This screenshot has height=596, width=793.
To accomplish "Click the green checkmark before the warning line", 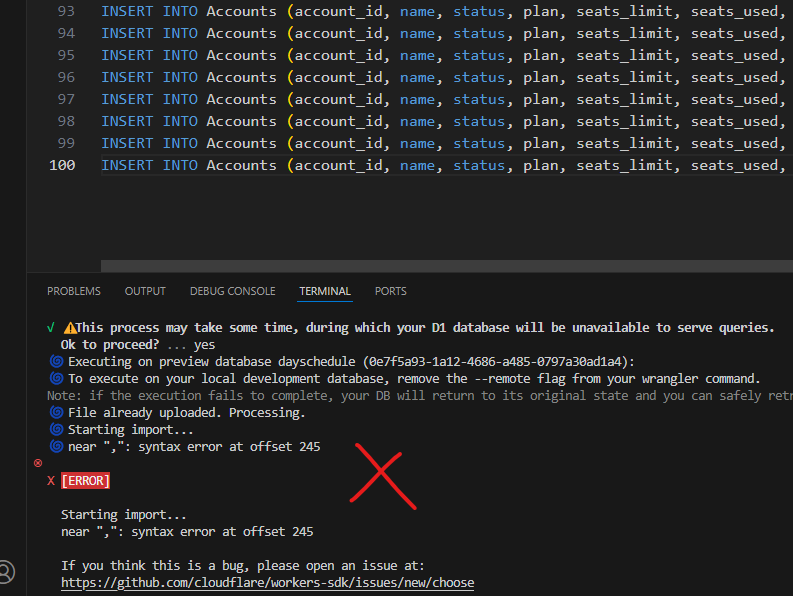I will pos(51,328).
